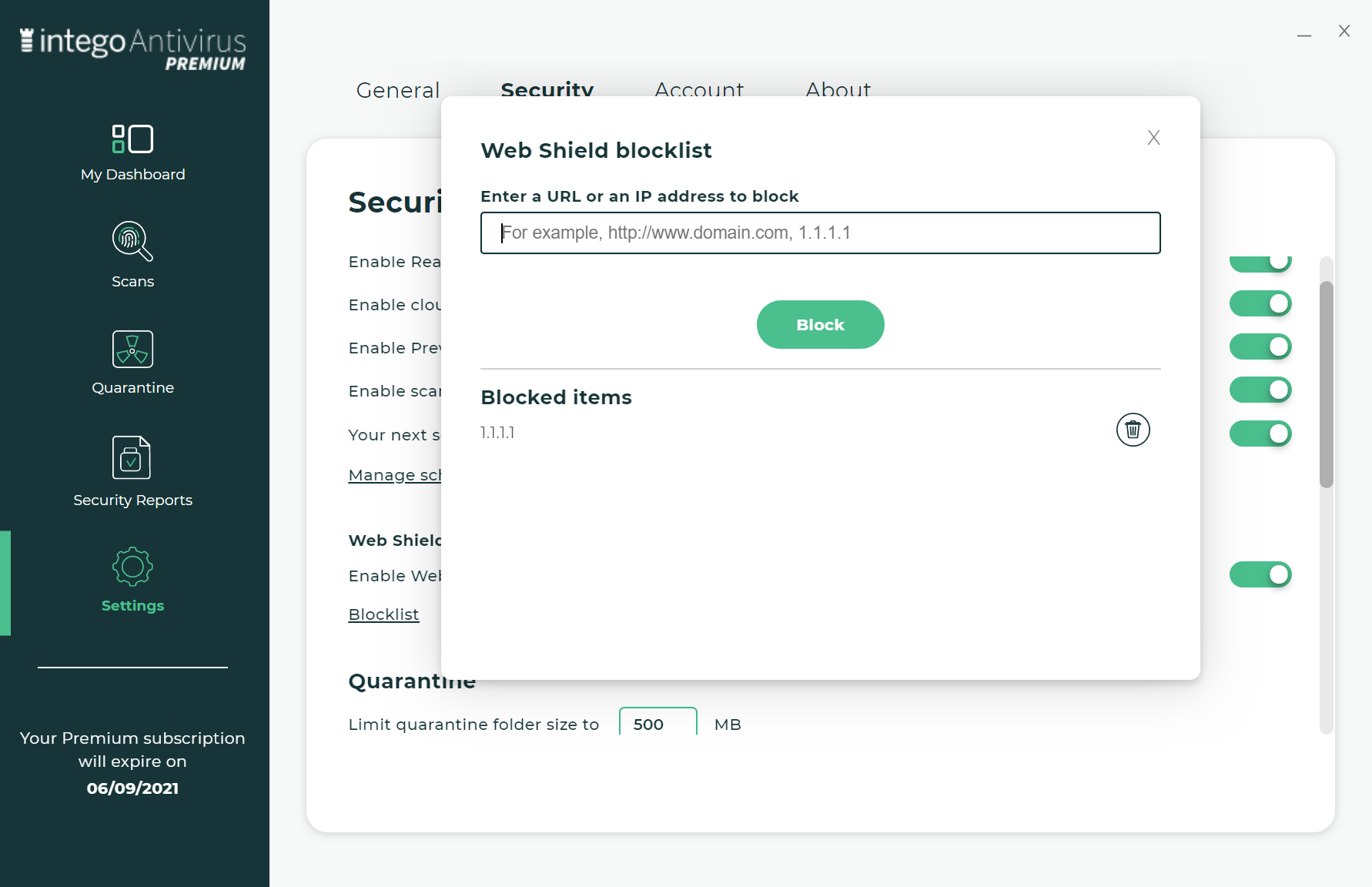The width and height of the screenshot is (1372, 887).
Task: Switch to the General tab
Action: pos(398,89)
